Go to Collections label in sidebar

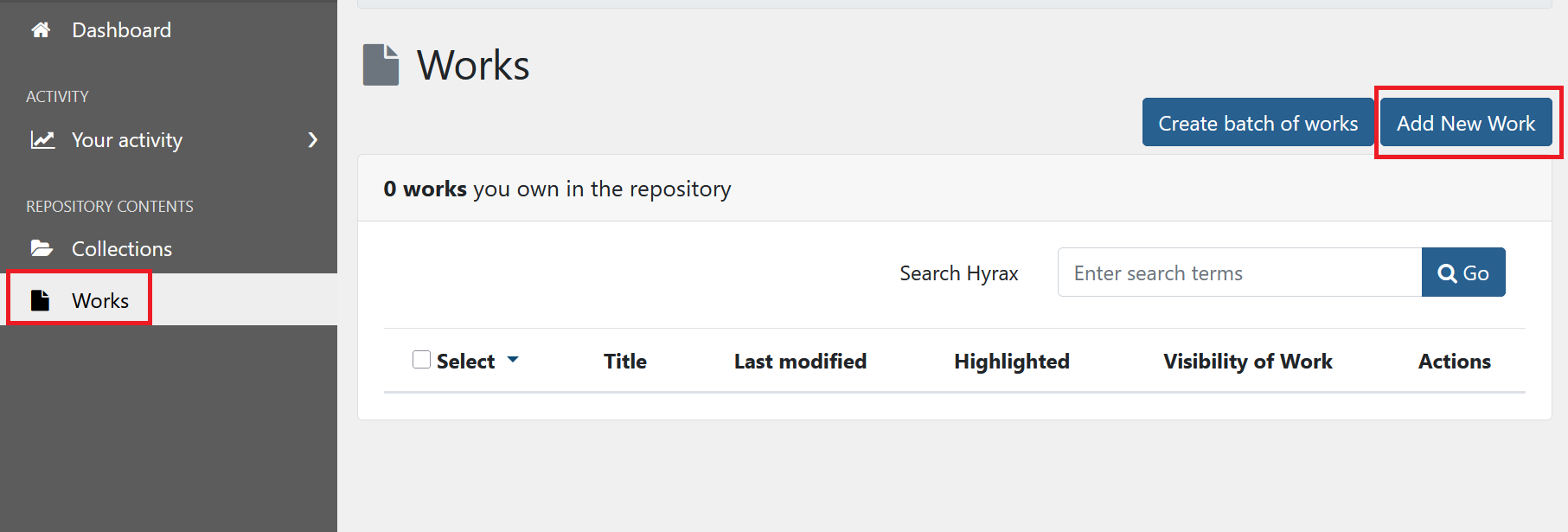click(122, 249)
